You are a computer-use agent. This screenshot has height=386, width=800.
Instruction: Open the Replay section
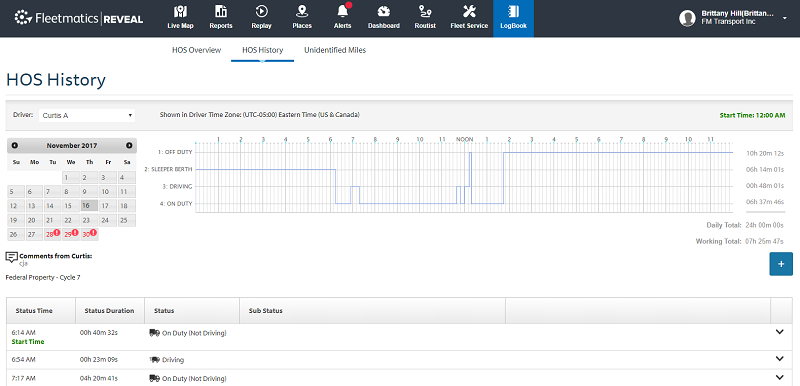[x=262, y=18]
